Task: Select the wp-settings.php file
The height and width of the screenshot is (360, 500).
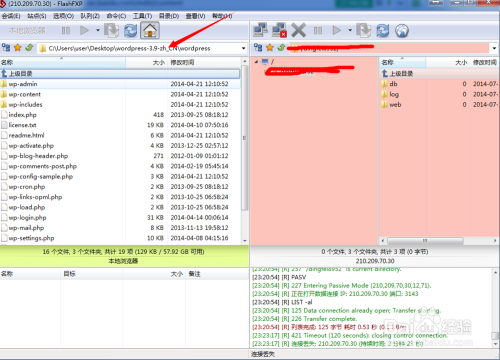Action: (120, 238)
